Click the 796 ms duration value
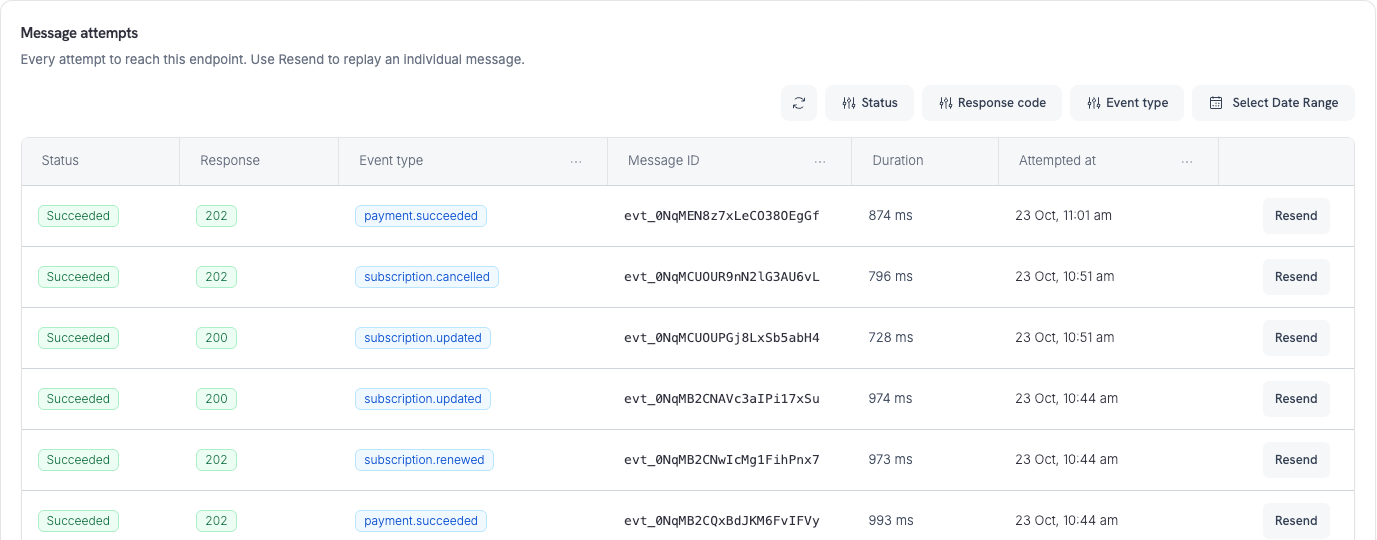Viewport: 1377px width, 540px height. tap(890, 277)
